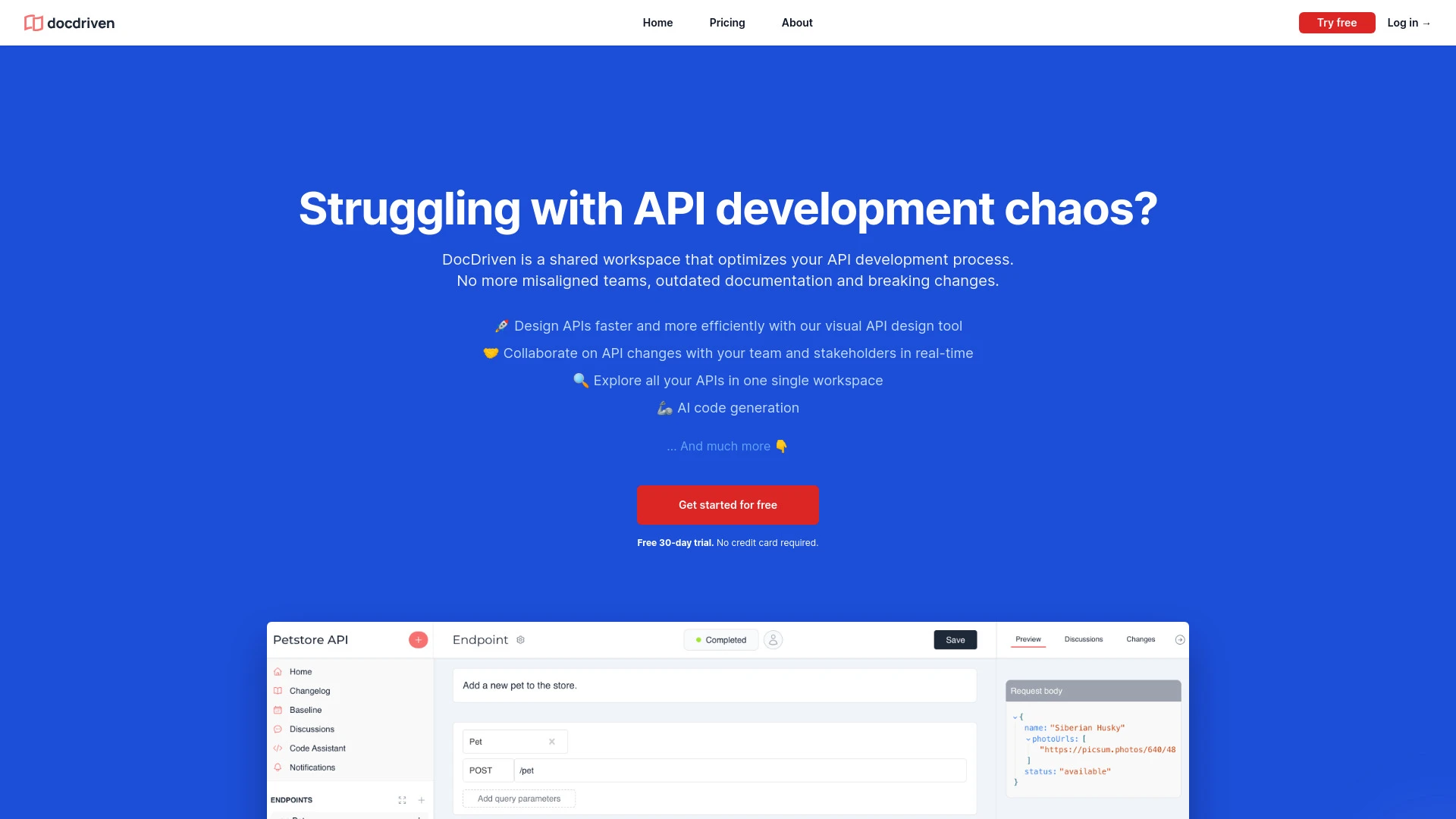
Task: Click the Pricing navigation link
Action: 727,22
